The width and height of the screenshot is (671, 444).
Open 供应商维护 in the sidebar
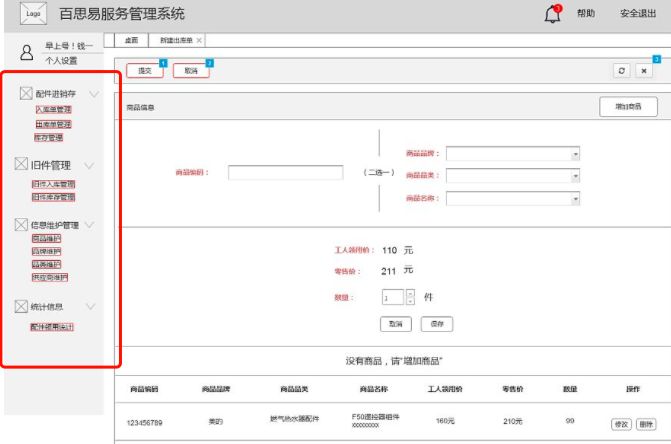[50, 277]
